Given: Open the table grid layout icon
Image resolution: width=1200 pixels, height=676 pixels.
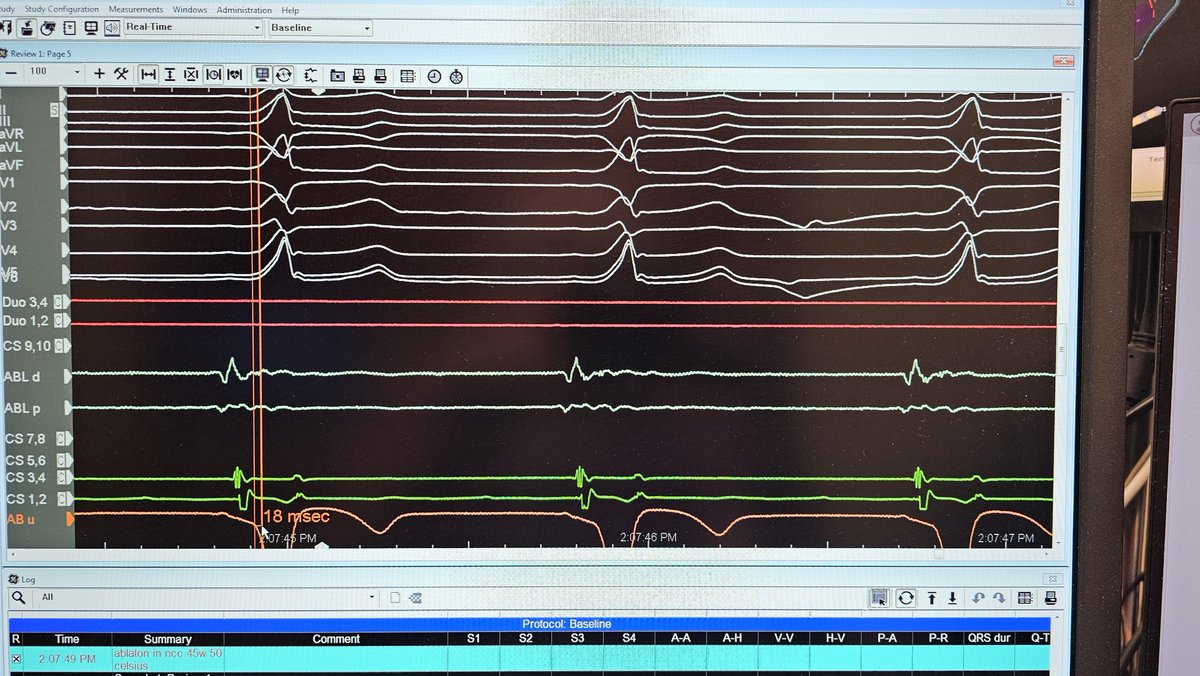Looking at the screenshot, I should point(407,75).
